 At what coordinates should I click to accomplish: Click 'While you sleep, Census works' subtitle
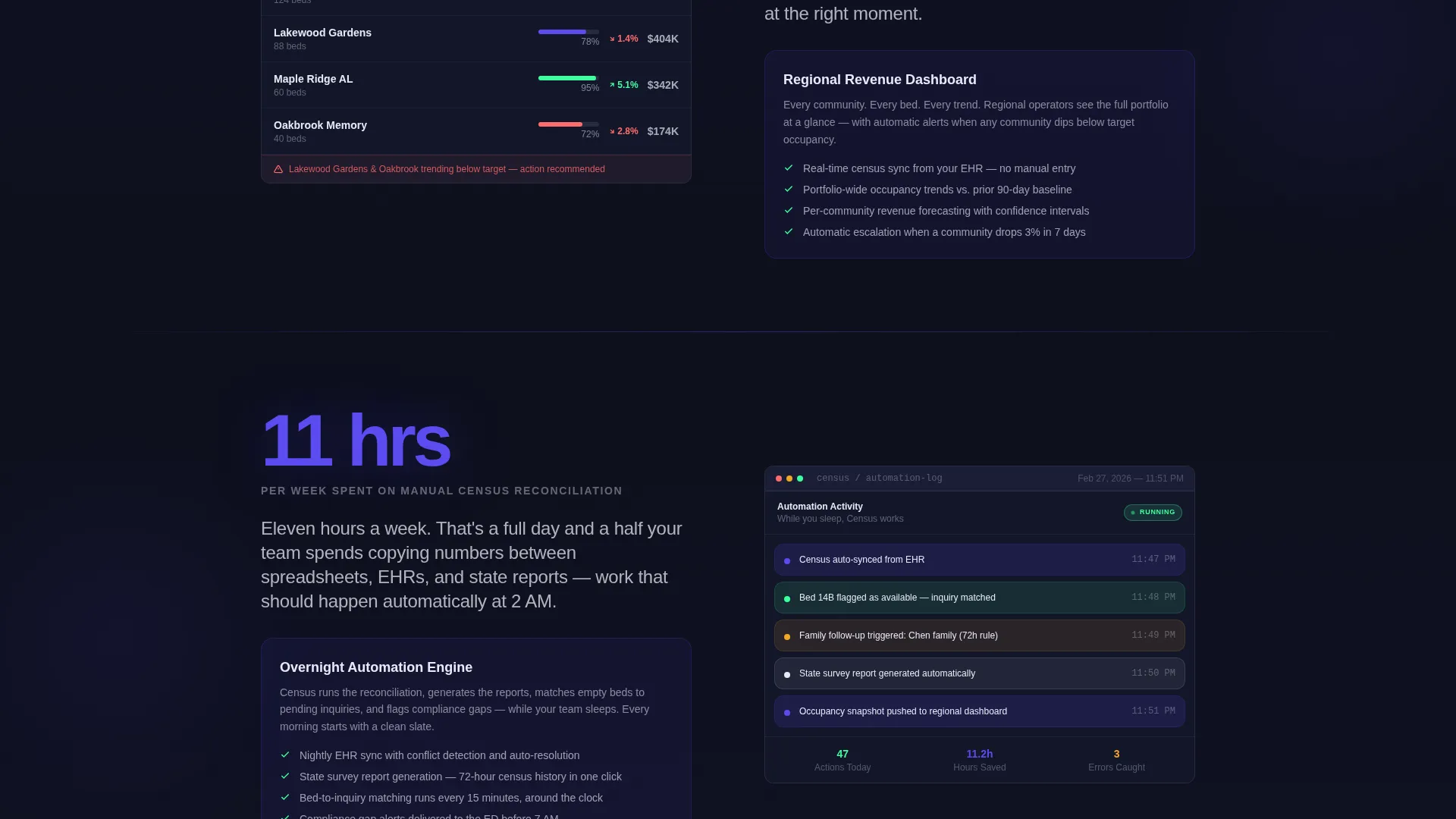[x=840, y=519]
